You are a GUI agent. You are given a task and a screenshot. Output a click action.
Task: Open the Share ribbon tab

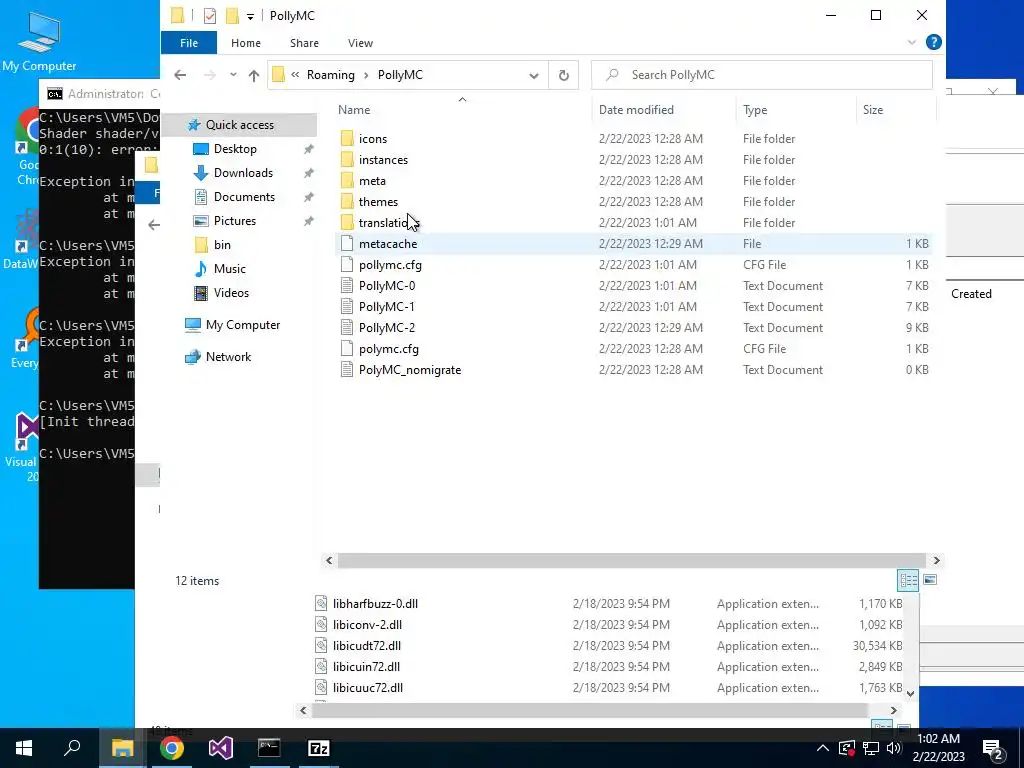[x=304, y=43]
